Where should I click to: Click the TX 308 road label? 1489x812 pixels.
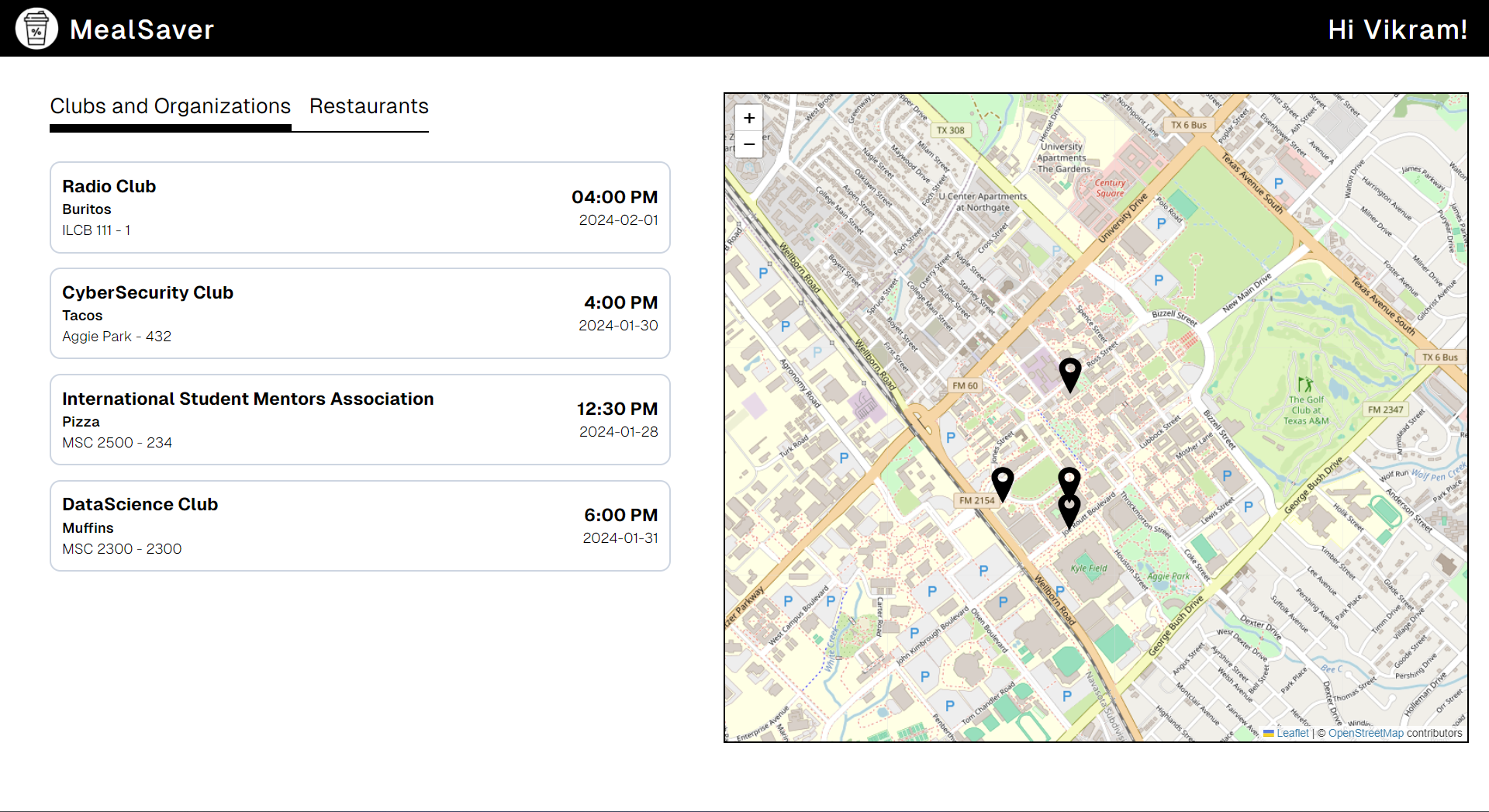pos(951,130)
